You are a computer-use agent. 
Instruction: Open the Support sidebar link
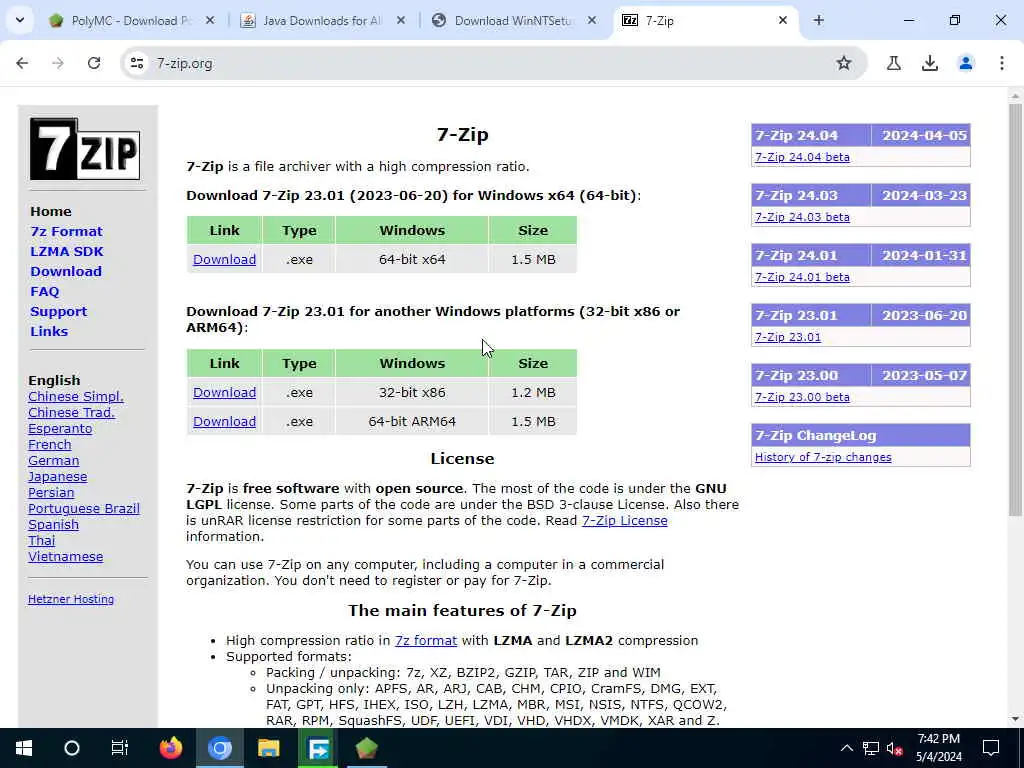[x=58, y=312]
